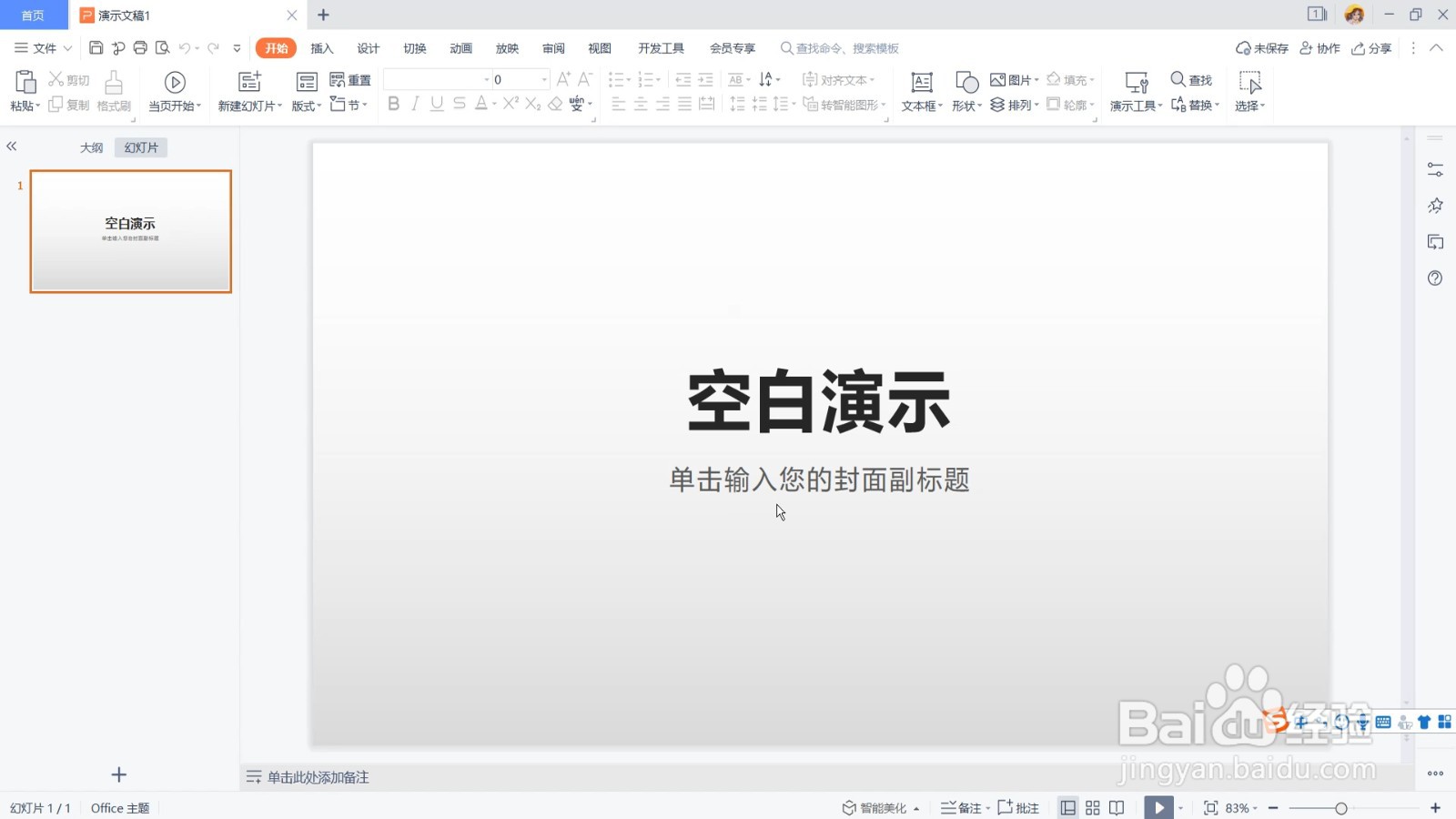This screenshot has height=819, width=1456.
Task: Adjust the zoom slider handle
Action: [1340, 808]
